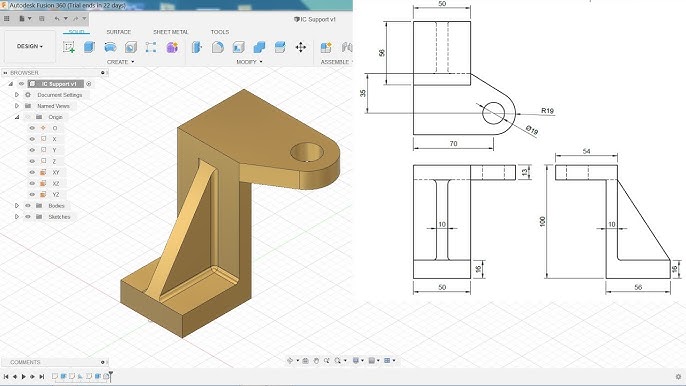Select the Extrude tool icon
The width and height of the screenshot is (686, 386).
coord(89,47)
